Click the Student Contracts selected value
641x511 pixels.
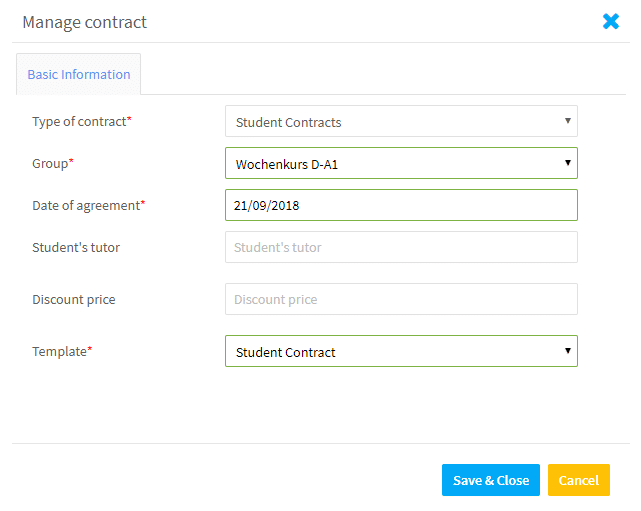288,122
